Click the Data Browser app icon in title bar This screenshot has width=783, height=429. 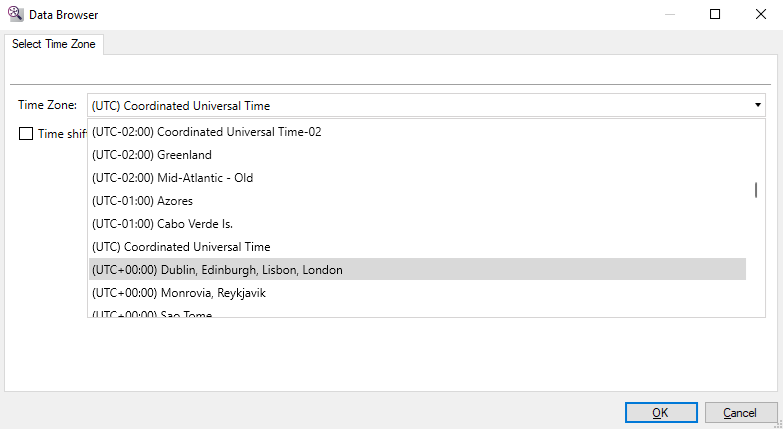pos(15,14)
